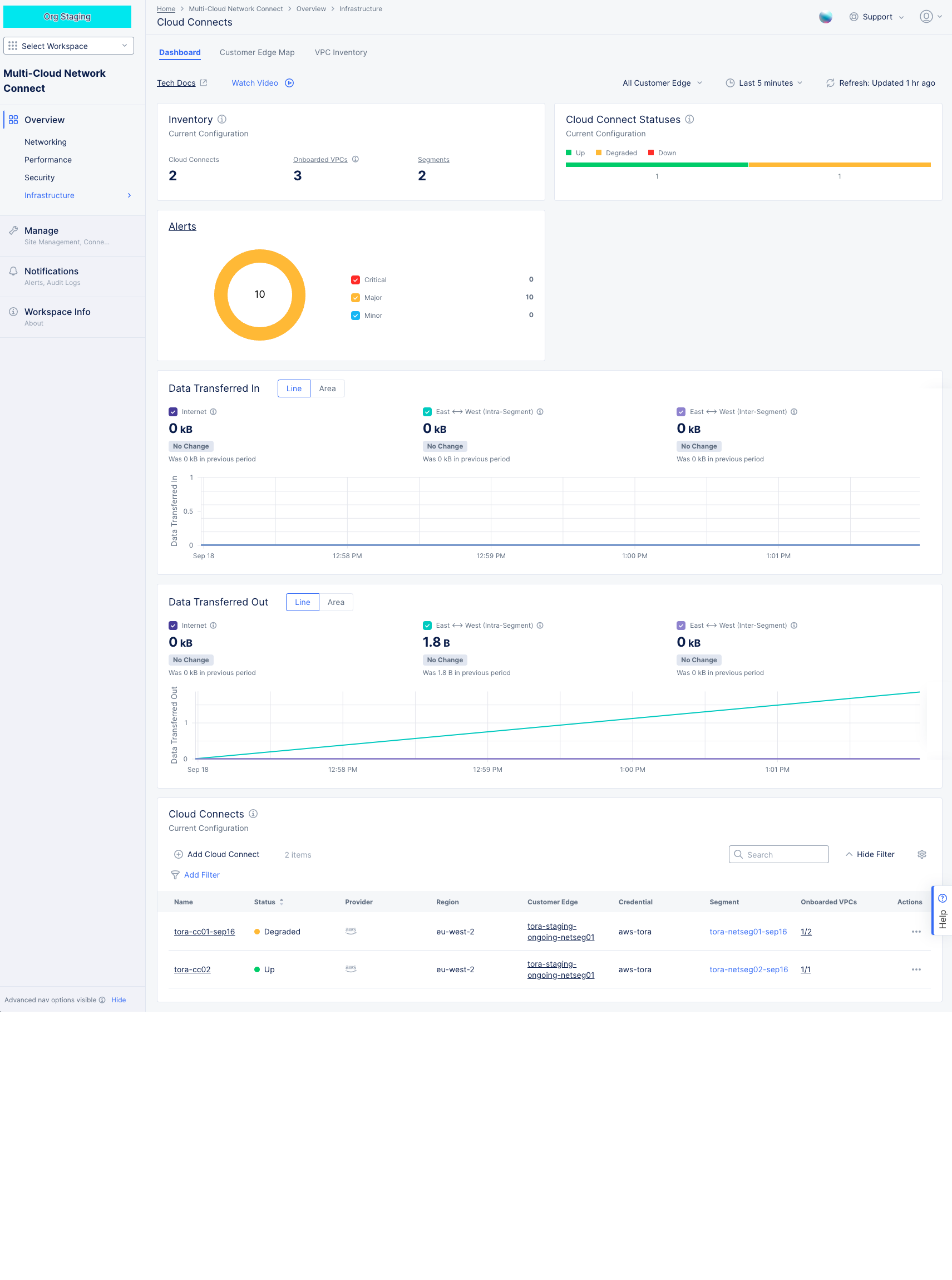
Task: Click the Degraded section of the status bar
Action: point(839,164)
